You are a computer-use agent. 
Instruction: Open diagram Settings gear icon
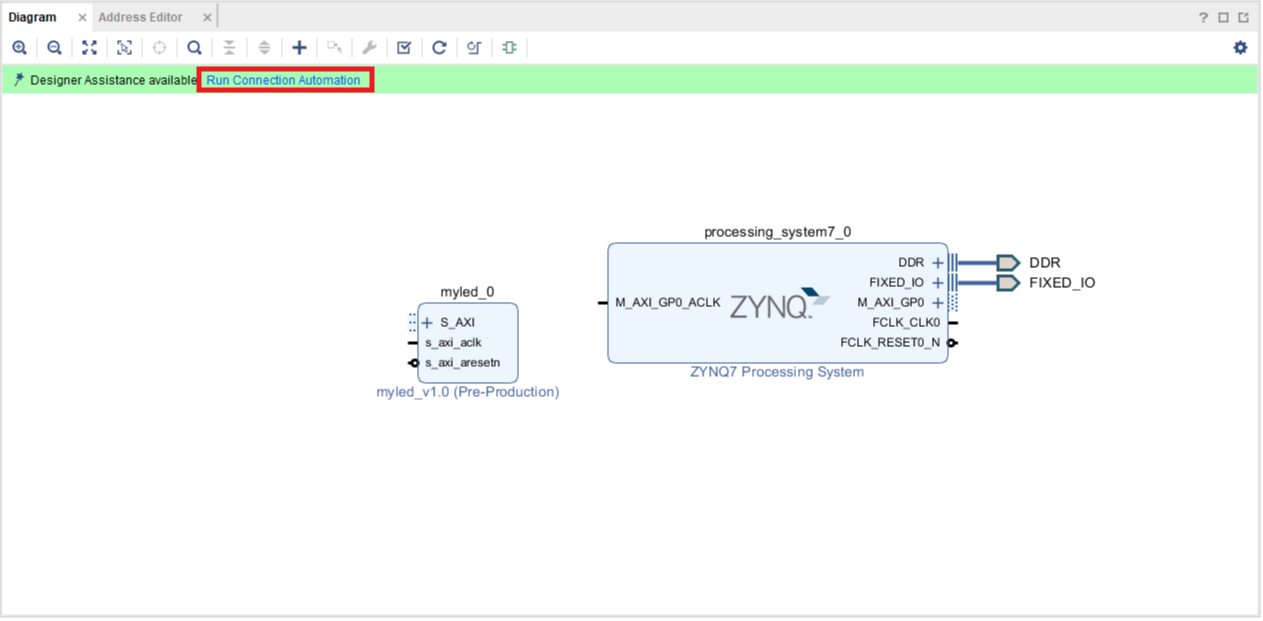click(x=1240, y=47)
